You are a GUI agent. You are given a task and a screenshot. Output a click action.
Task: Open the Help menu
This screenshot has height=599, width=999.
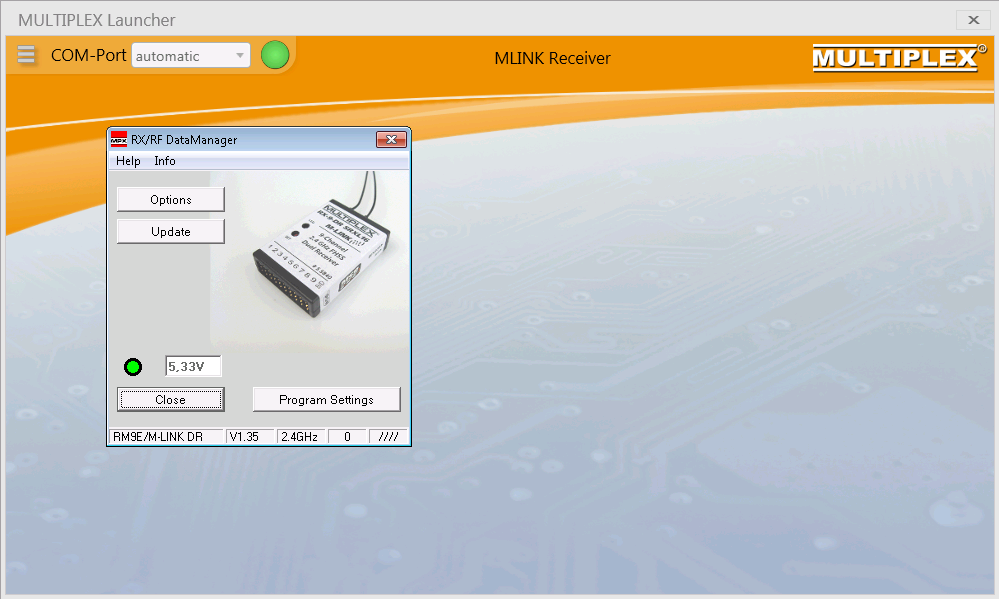click(128, 161)
